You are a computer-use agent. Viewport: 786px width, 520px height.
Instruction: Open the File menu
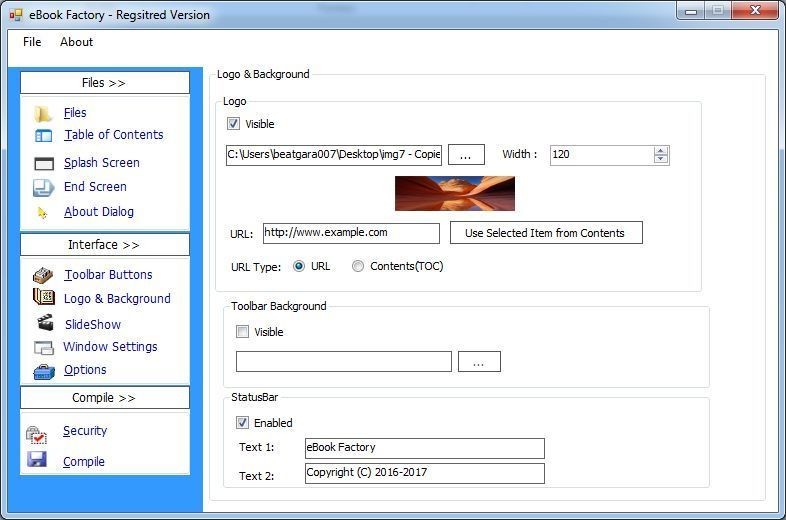tap(32, 42)
